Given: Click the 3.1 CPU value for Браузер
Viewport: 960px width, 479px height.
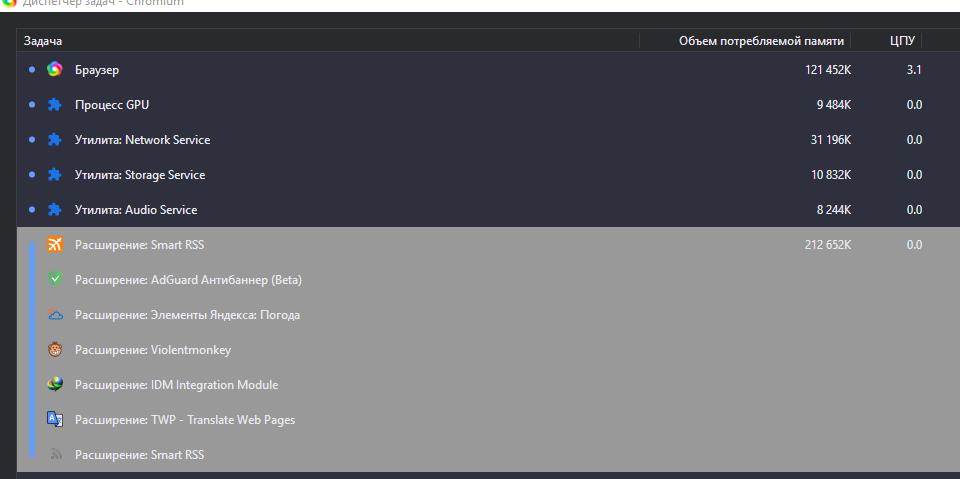Looking at the screenshot, I should [914, 70].
